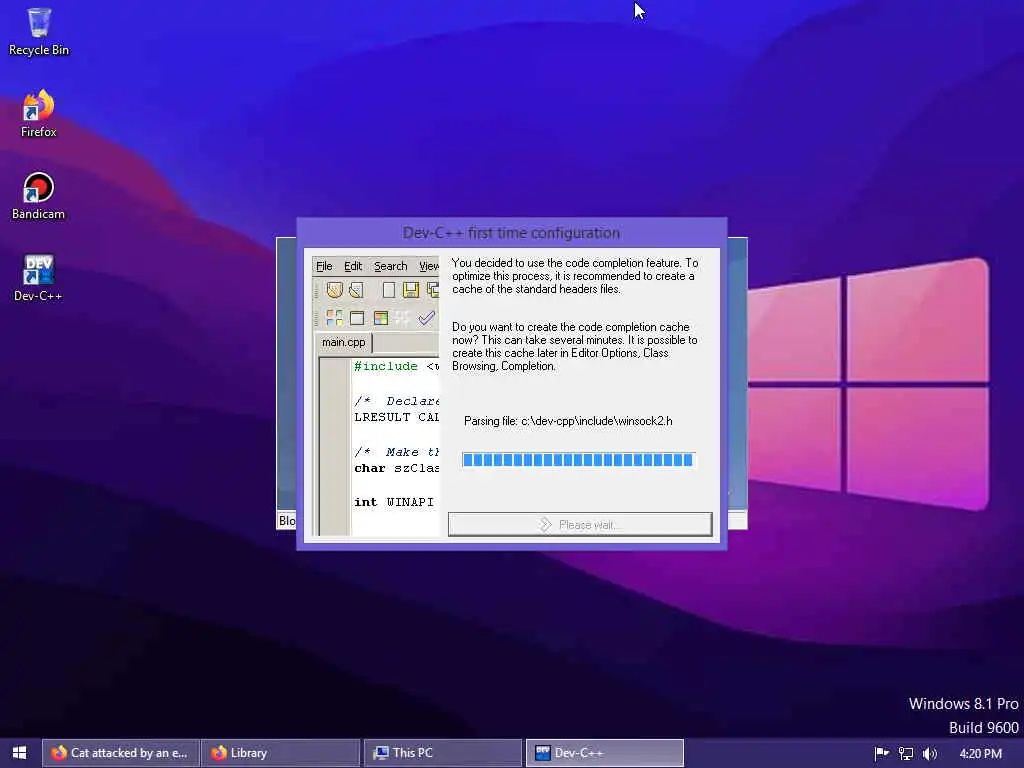
Task: Click the Dev-C++ first time configuration title bar
Action: (511, 233)
